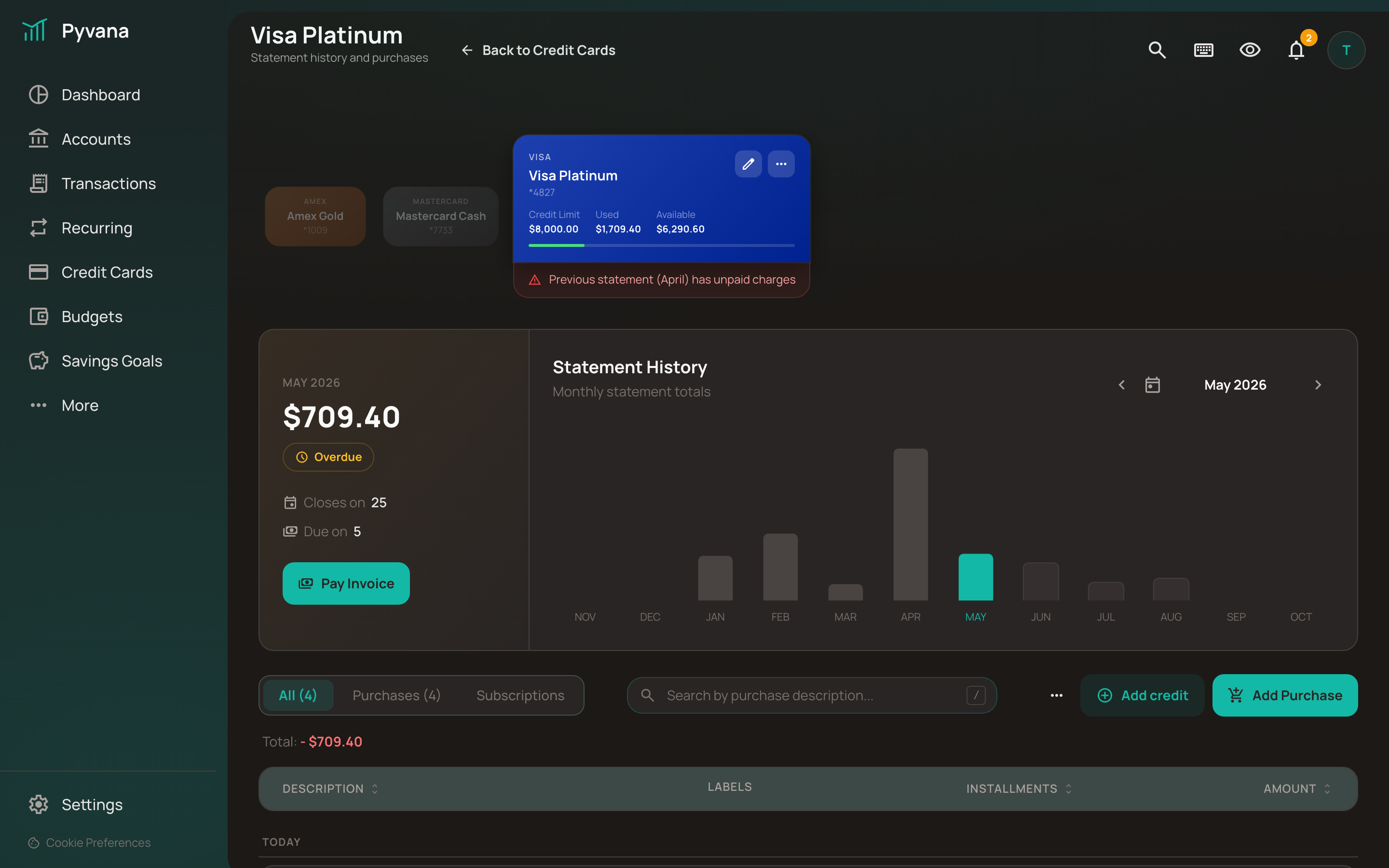1389x868 pixels.
Task: Click the Pay Invoice button
Action: 346,583
